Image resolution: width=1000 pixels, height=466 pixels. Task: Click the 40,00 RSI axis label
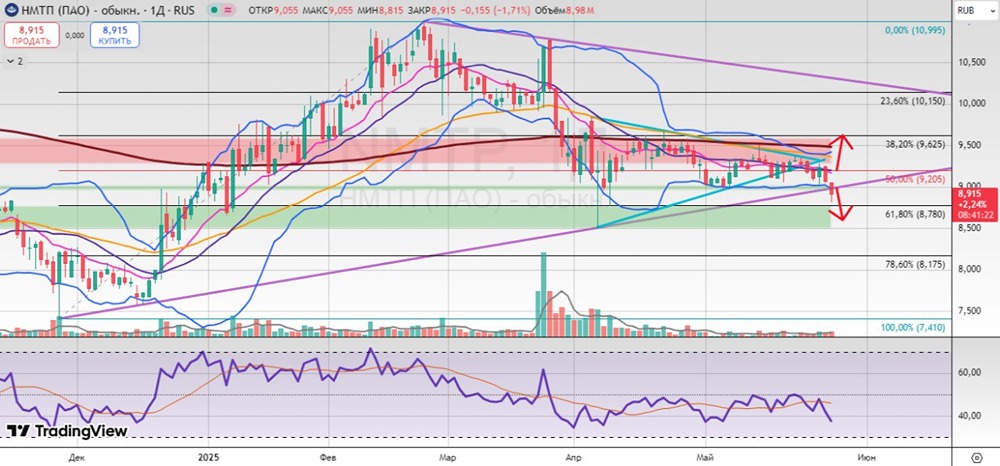pyautogui.click(x=968, y=416)
